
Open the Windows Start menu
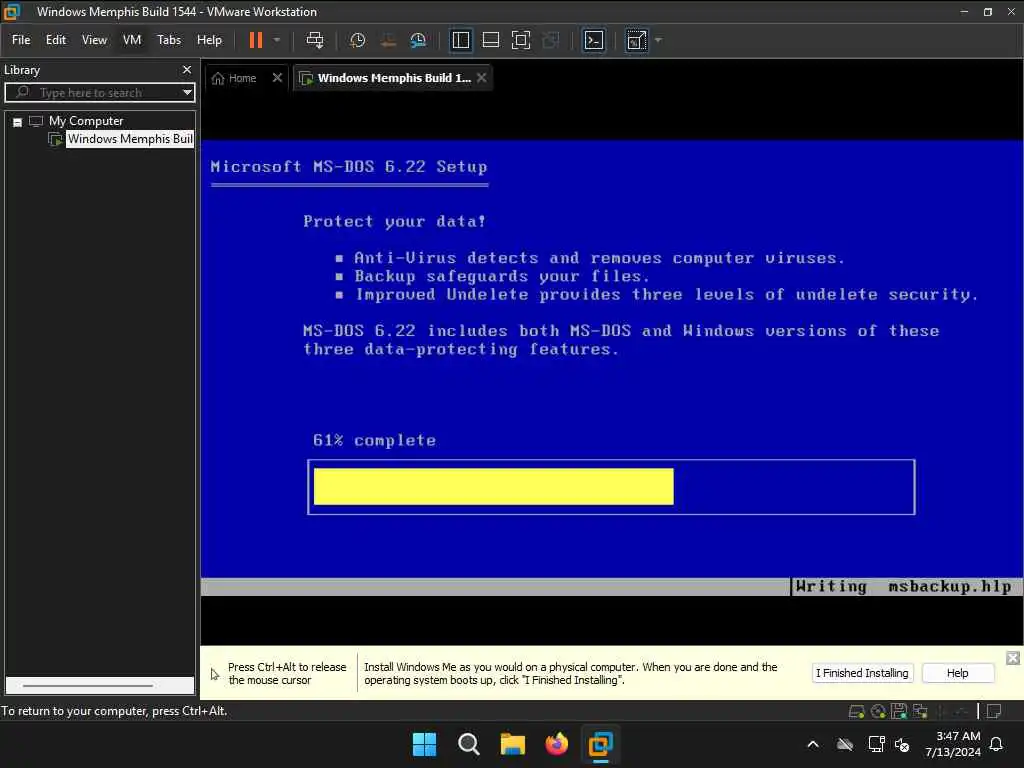pos(424,744)
